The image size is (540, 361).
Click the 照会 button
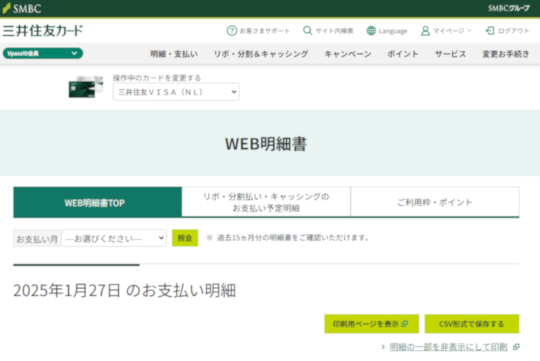pos(185,238)
